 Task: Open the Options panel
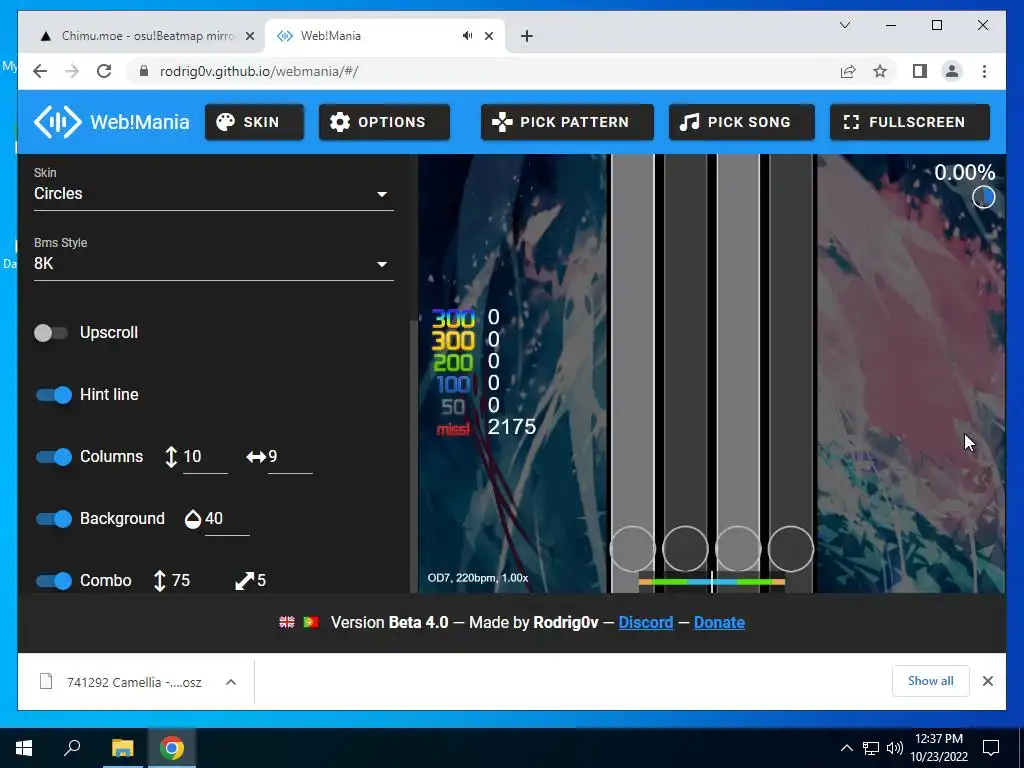tap(384, 122)
